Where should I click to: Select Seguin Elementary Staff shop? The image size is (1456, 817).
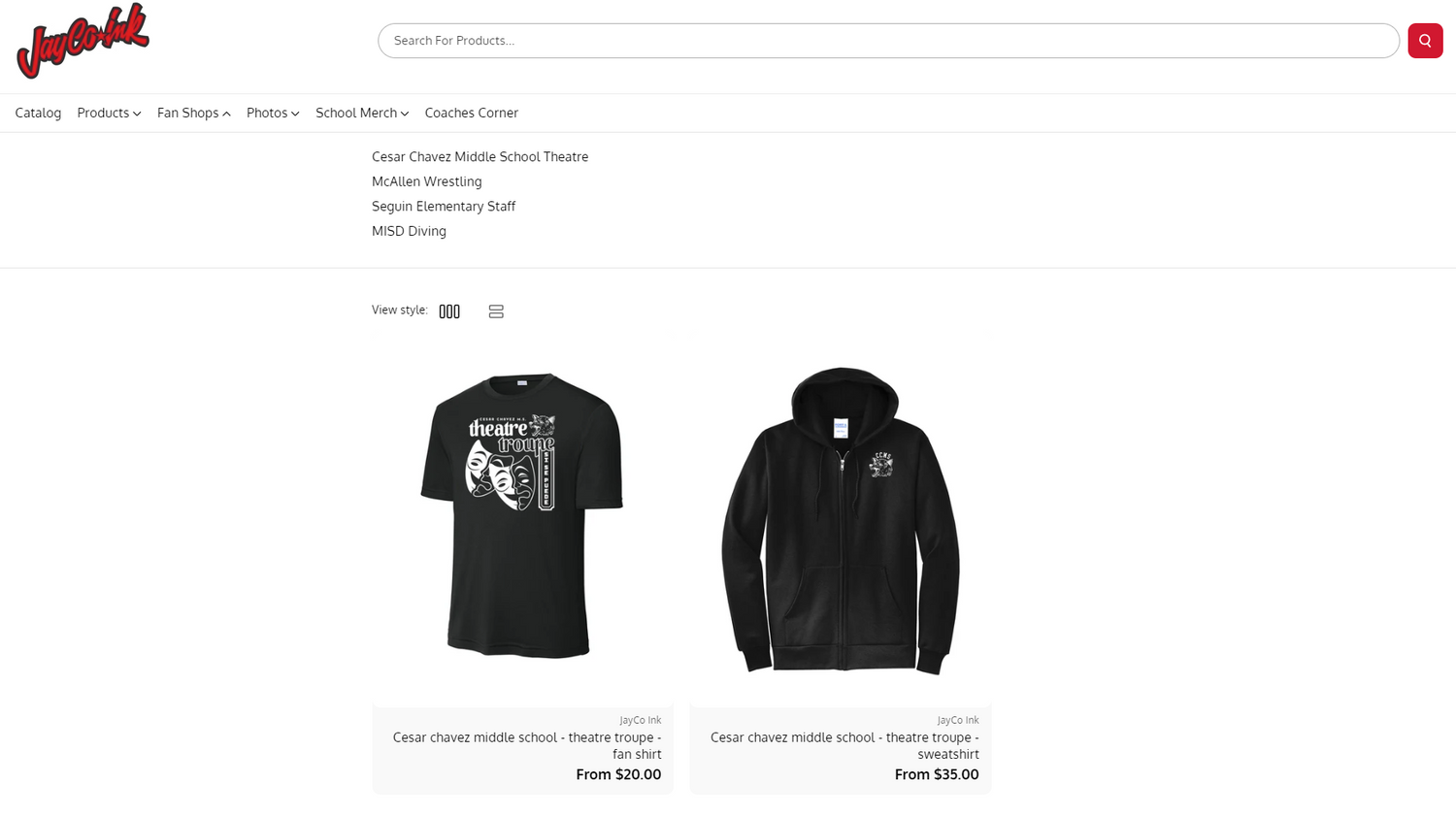444,206
